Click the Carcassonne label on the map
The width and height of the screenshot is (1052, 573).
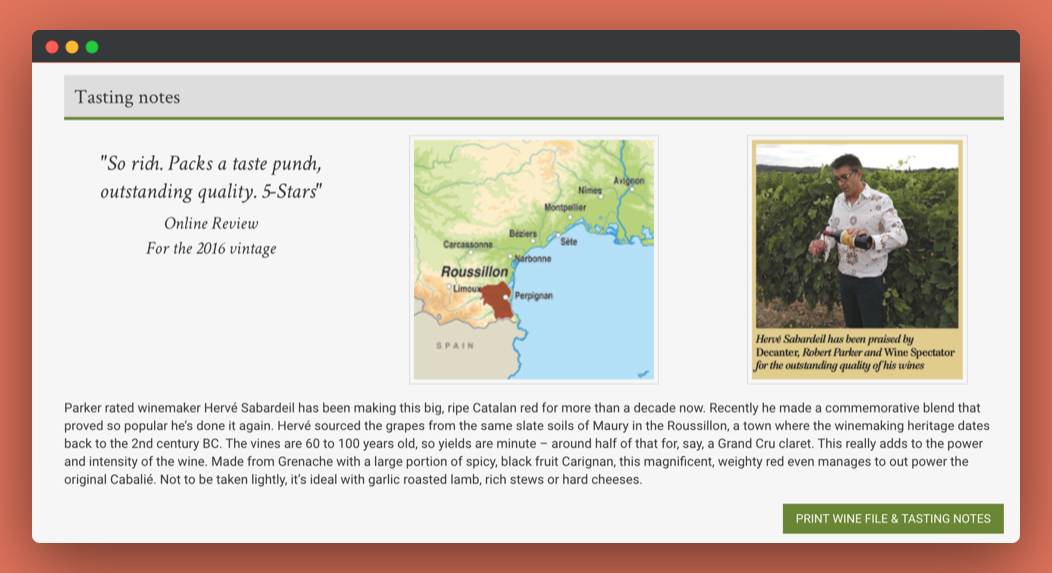[468, 245]
